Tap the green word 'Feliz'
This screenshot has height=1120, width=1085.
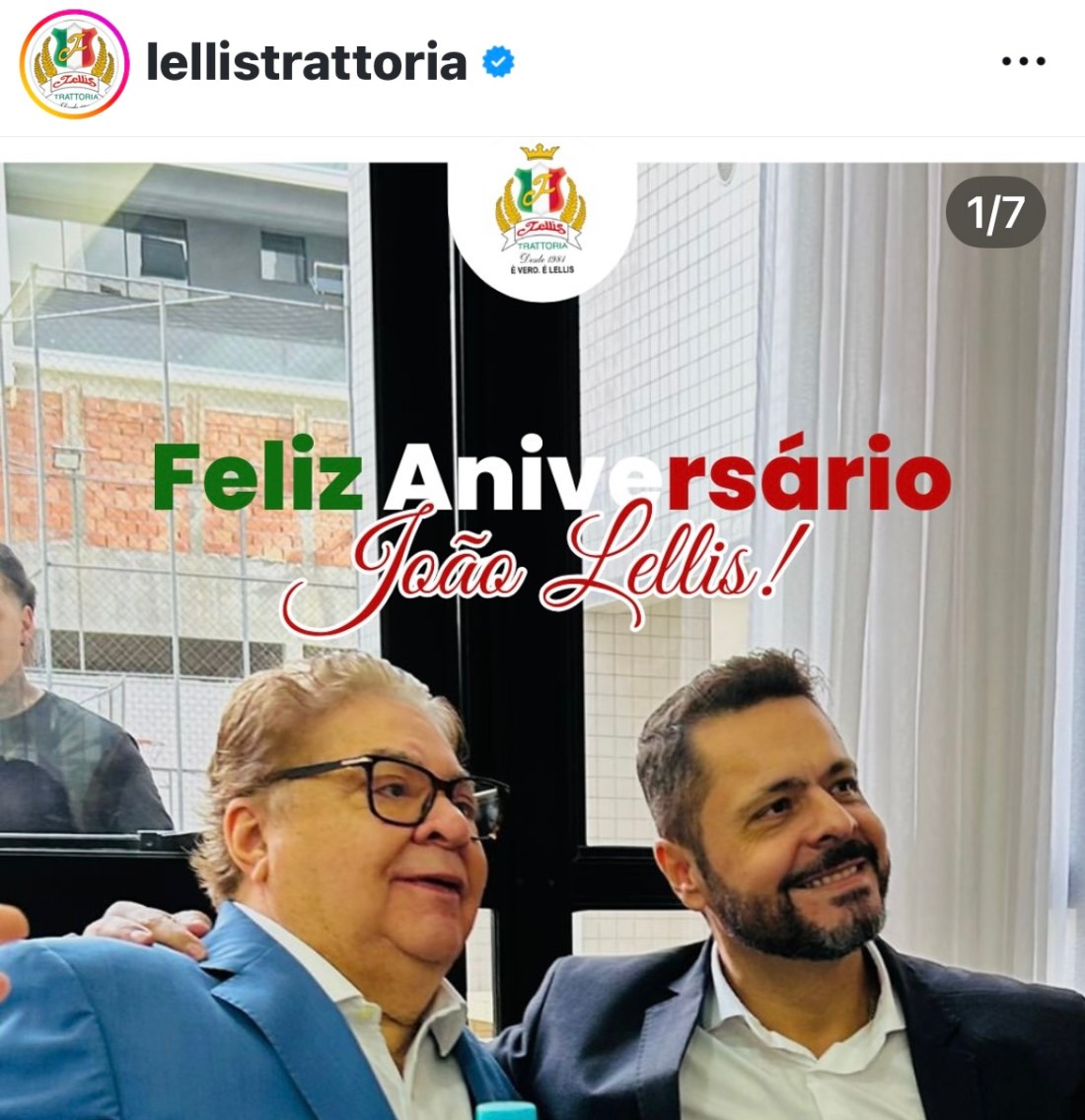(x=258, y=474)
